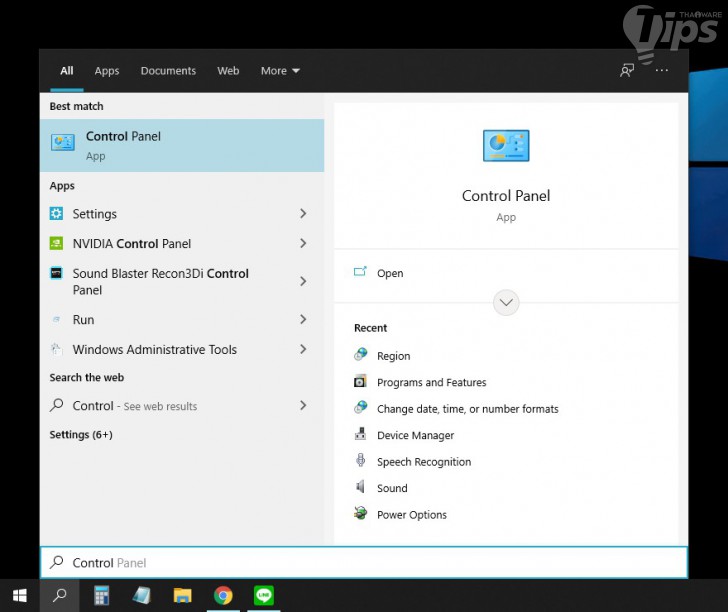Expand the Sound Blaster Recon3Di arrow
Viewport: 728px width, 612px height.
(303, 281)
